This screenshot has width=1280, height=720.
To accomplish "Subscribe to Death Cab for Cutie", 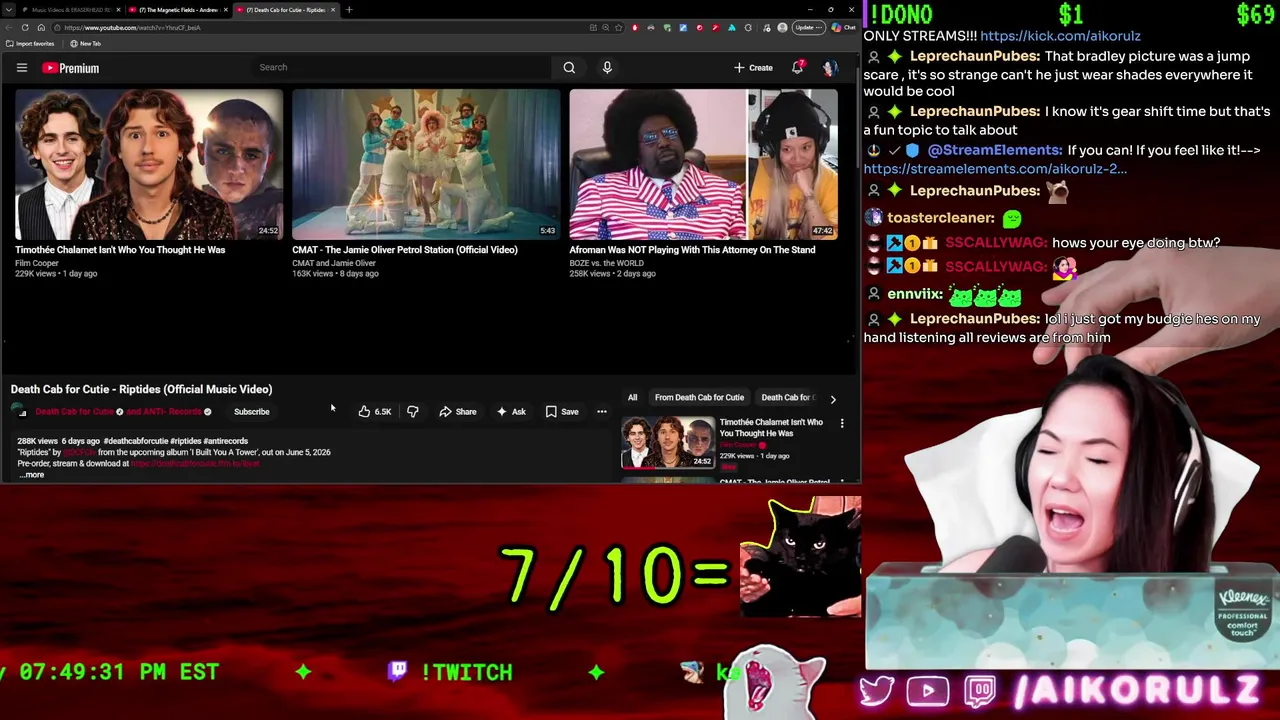I will (251, 411).
